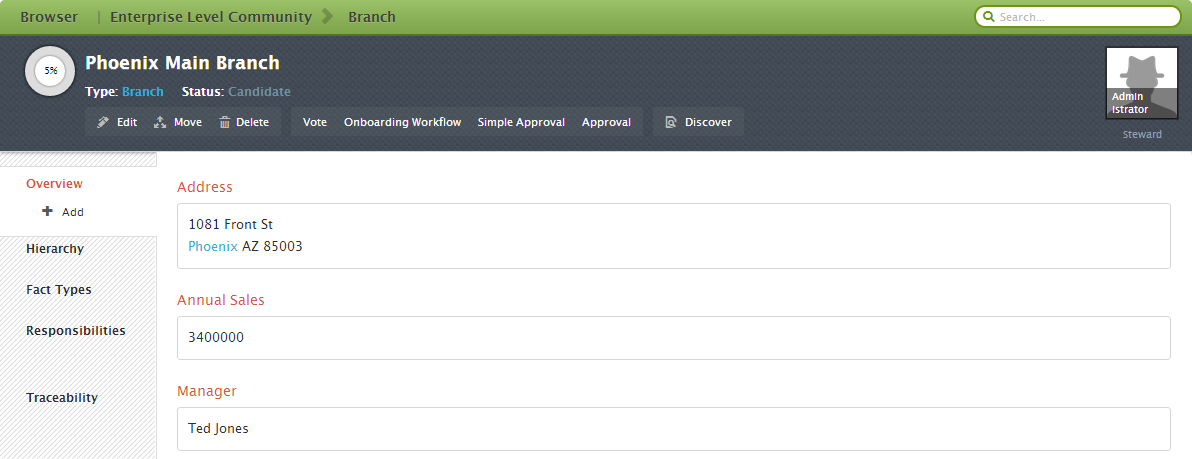Click the Vote button
The width and height of the screenshot is (1192, 459).
pyautogui.click(x=315, y=122)
